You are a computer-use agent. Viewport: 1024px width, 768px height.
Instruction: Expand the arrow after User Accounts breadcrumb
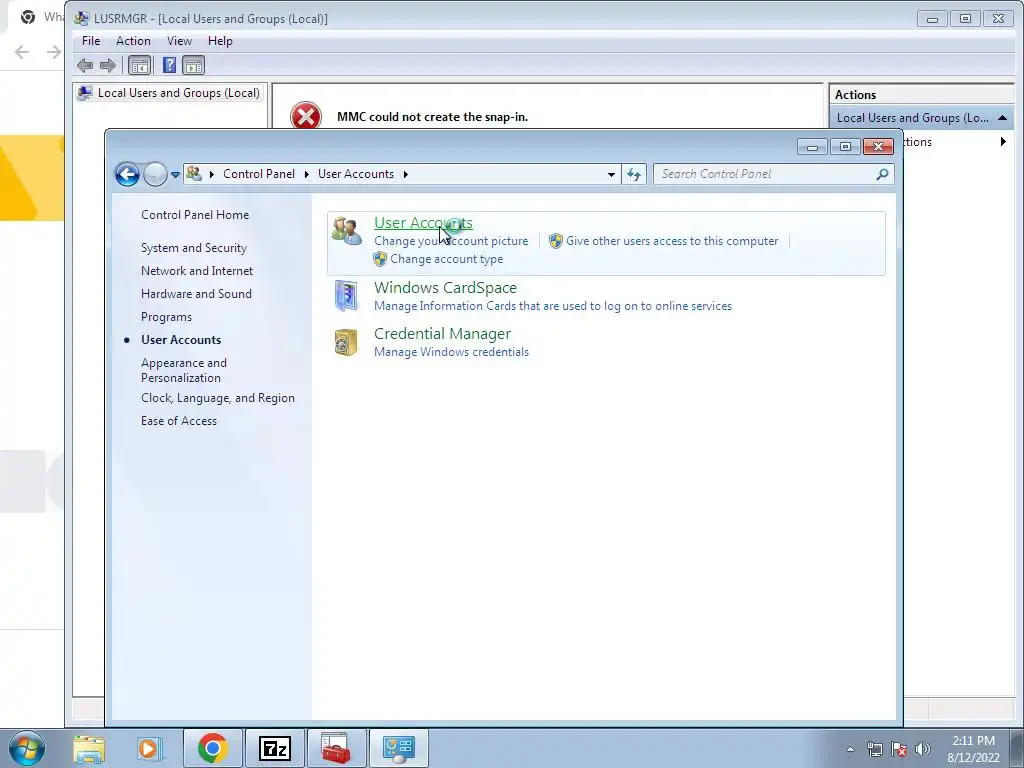[406, 174]
